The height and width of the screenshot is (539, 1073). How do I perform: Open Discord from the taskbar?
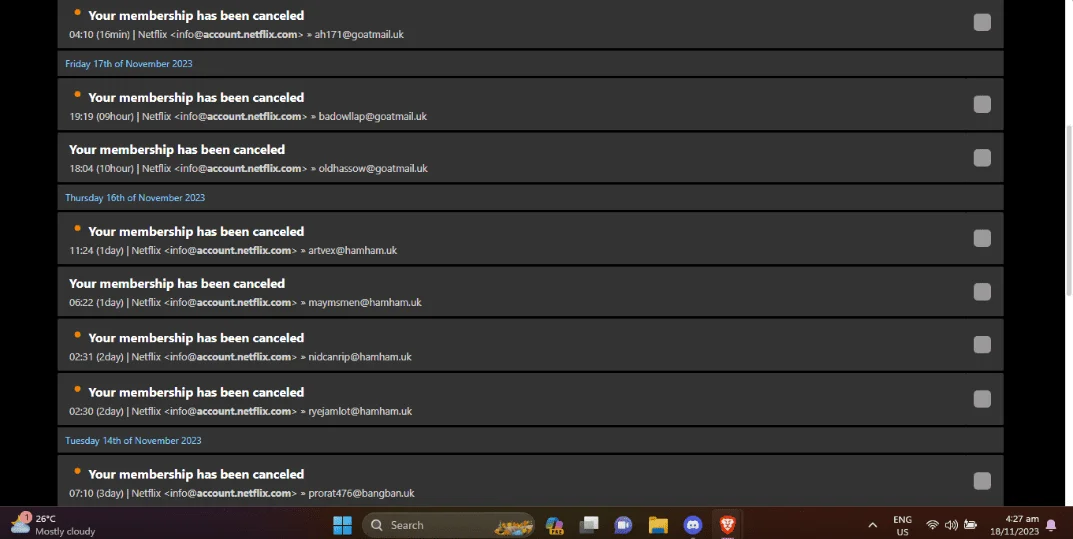693,525
